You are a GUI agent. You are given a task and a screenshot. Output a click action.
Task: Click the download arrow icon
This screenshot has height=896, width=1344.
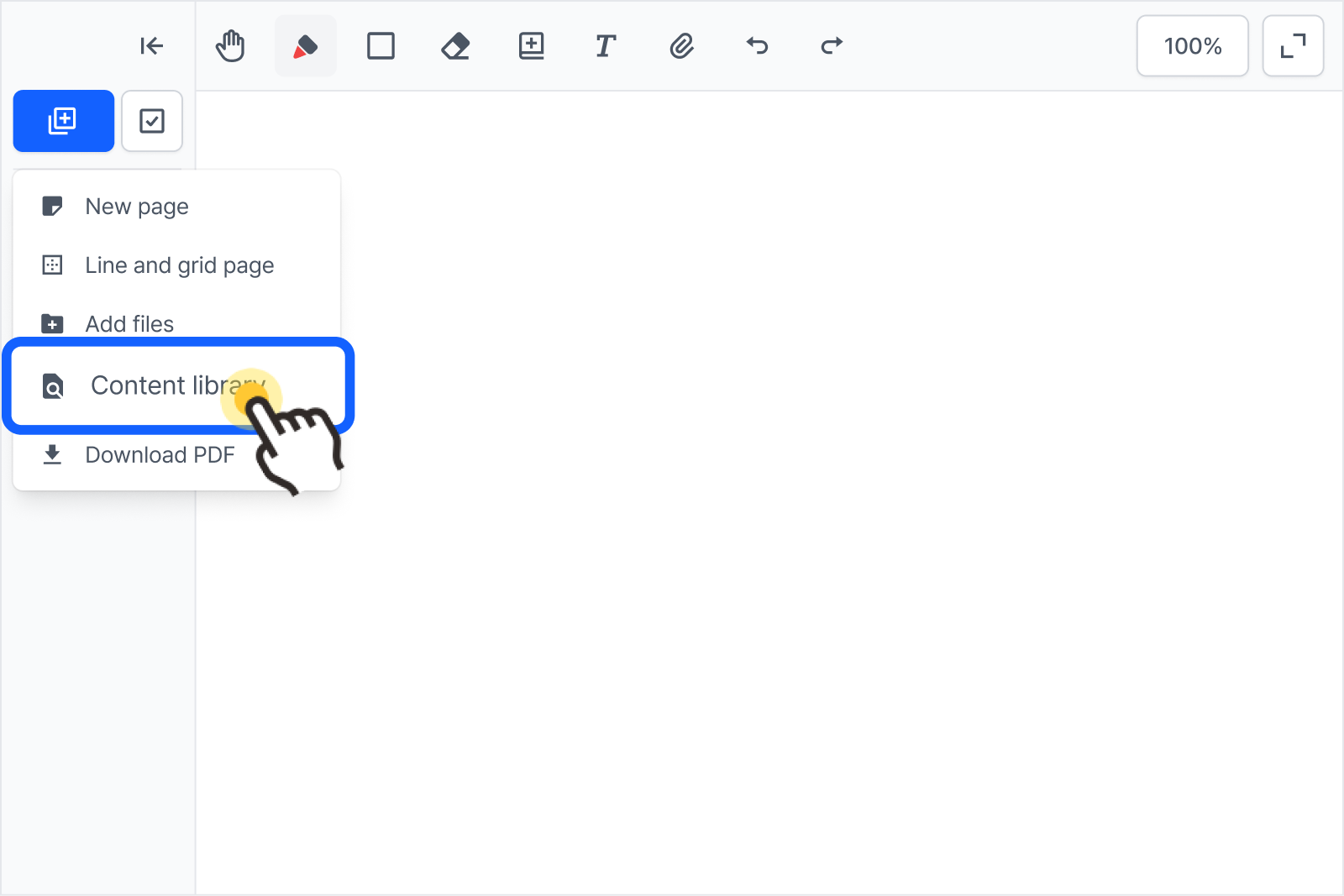tap(52, 455)
